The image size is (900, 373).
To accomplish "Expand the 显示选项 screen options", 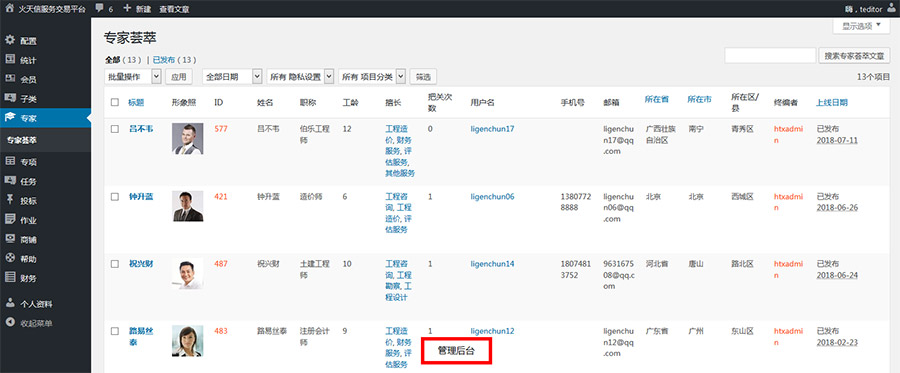I will [862, 26].
